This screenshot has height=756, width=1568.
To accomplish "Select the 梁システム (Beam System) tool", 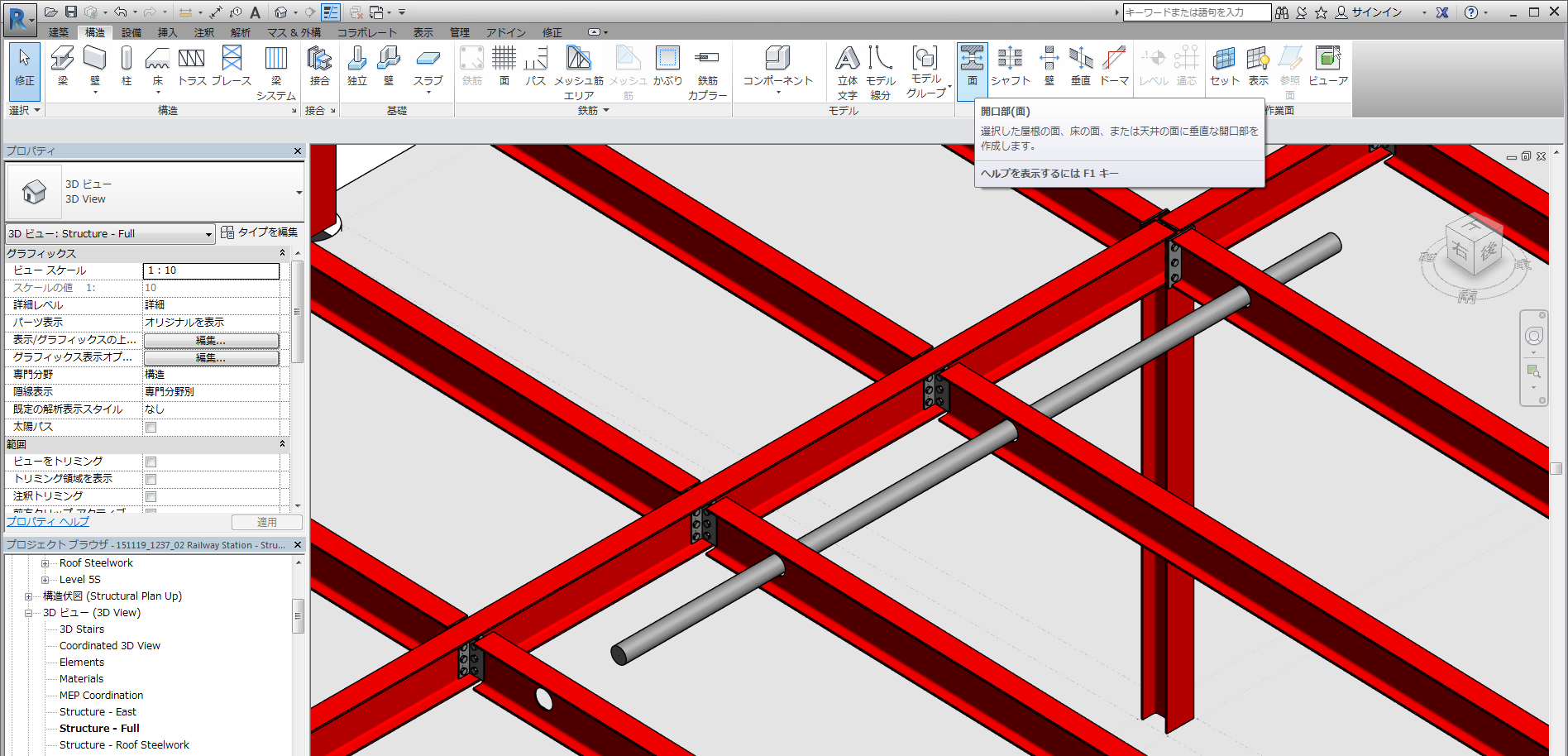I will (276, 73).
